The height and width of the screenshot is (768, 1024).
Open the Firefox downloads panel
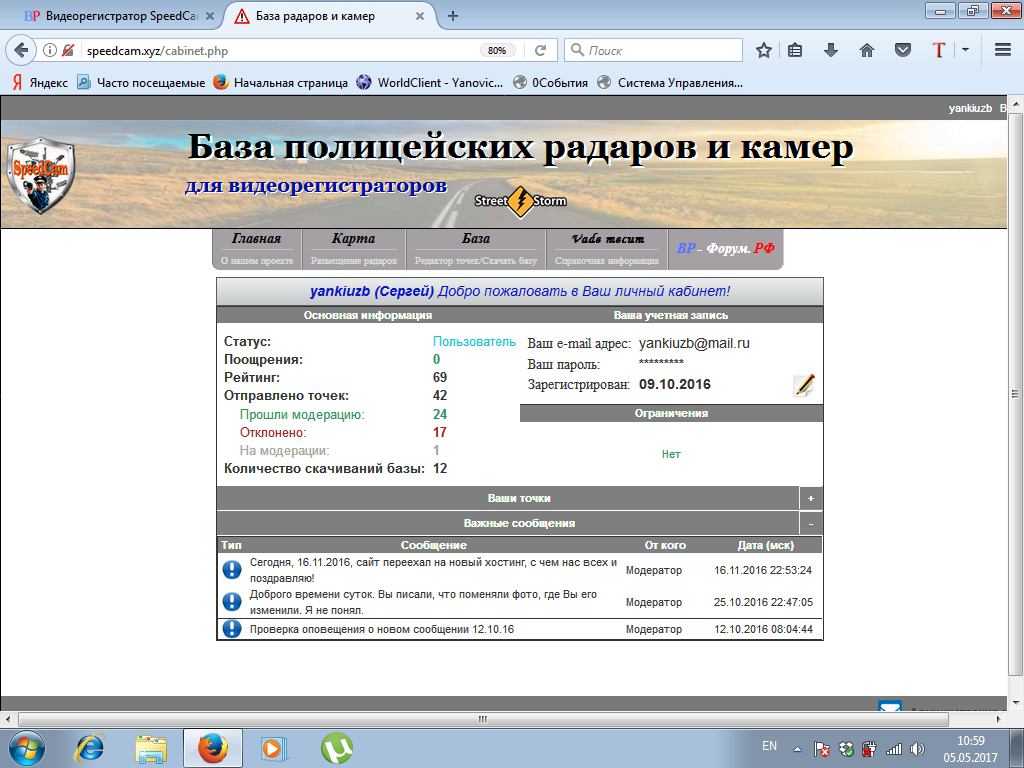tap(830, 50)
